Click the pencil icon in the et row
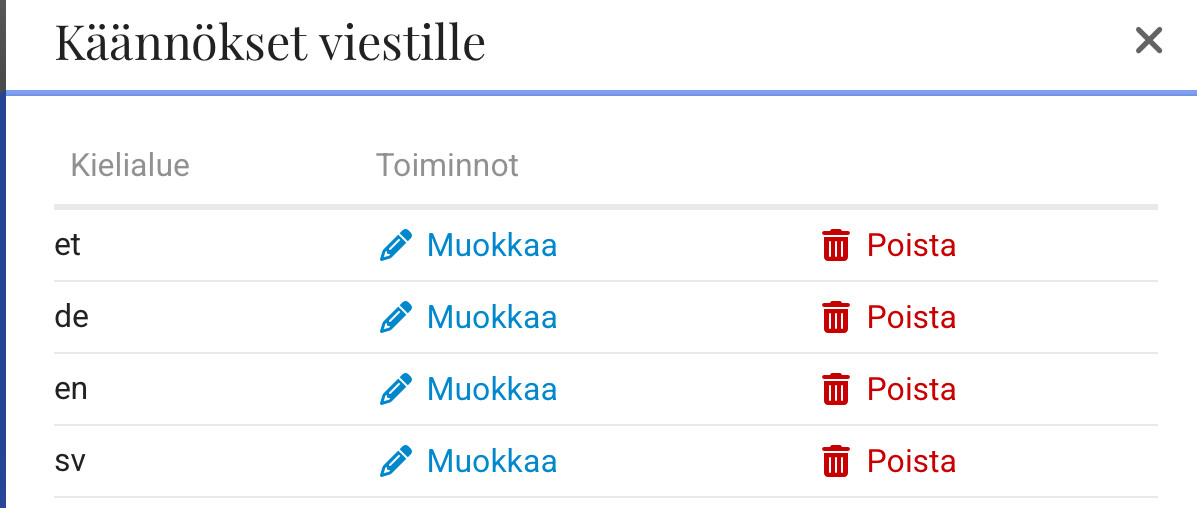This screenshot has width=1197, height=508. point(396,245)
